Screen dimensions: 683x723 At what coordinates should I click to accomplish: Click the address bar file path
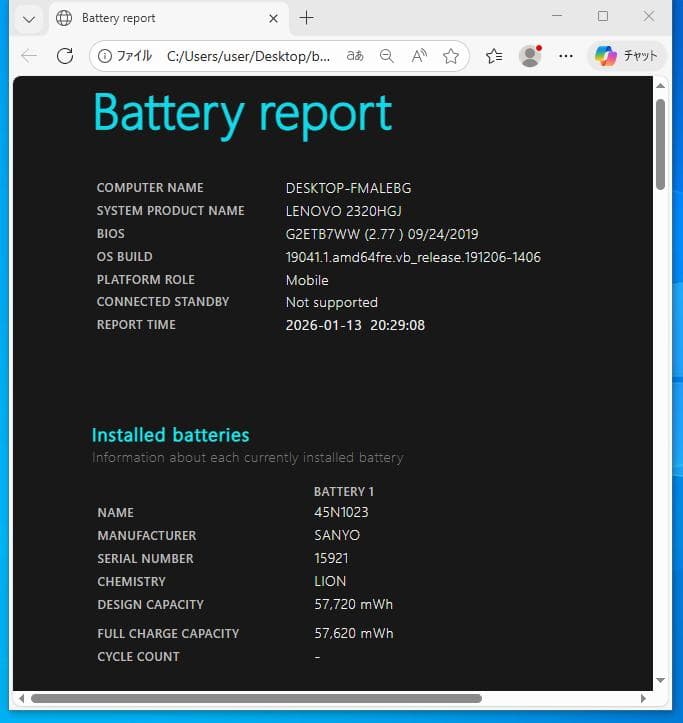tap(248, 56)
